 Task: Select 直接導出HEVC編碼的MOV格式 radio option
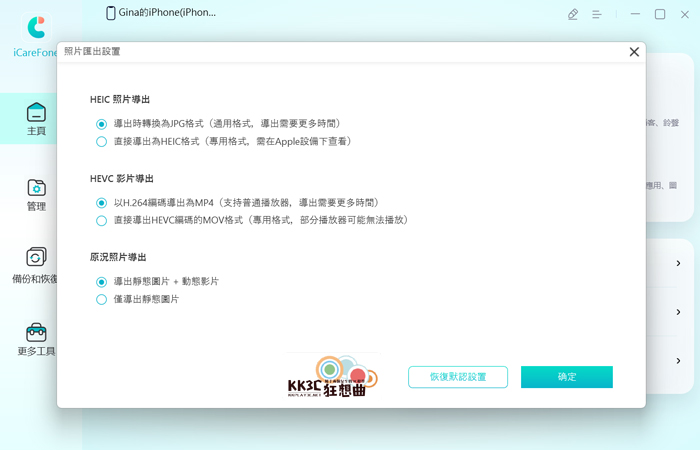(x=101, y=221)
